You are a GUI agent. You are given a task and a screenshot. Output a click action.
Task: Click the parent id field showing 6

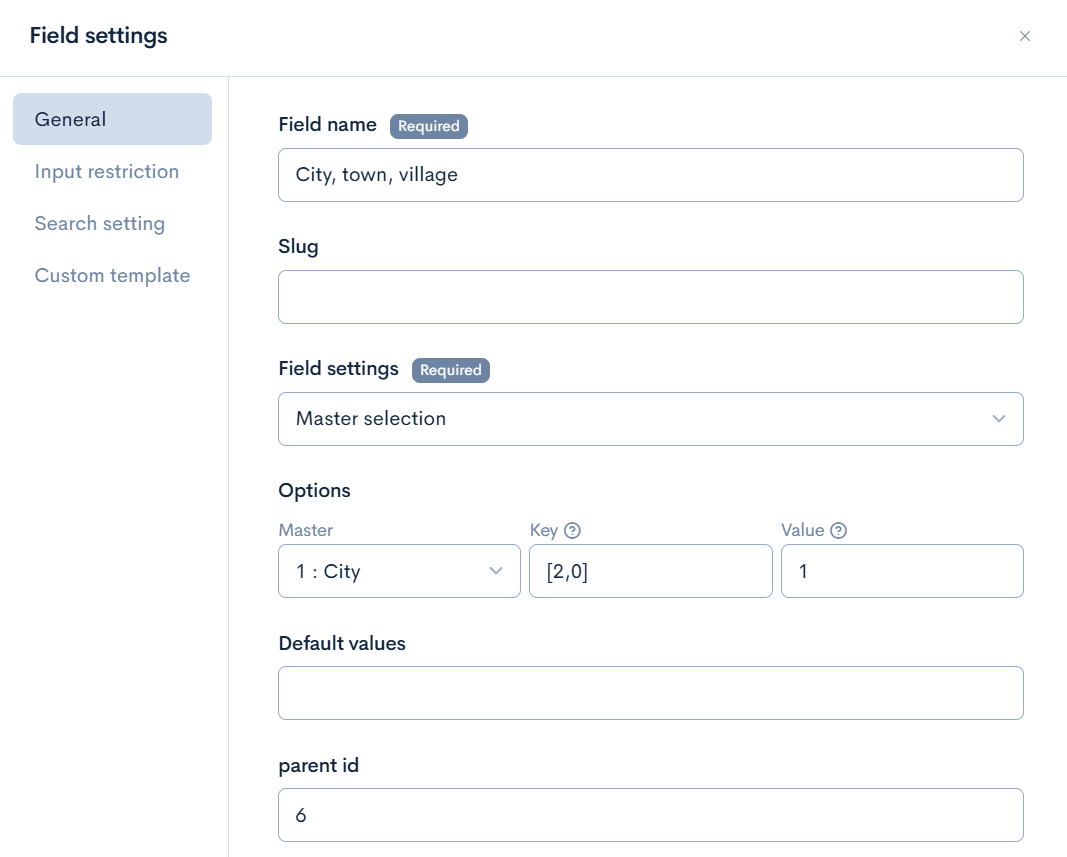pyautogui.click(x=650, y=815)
